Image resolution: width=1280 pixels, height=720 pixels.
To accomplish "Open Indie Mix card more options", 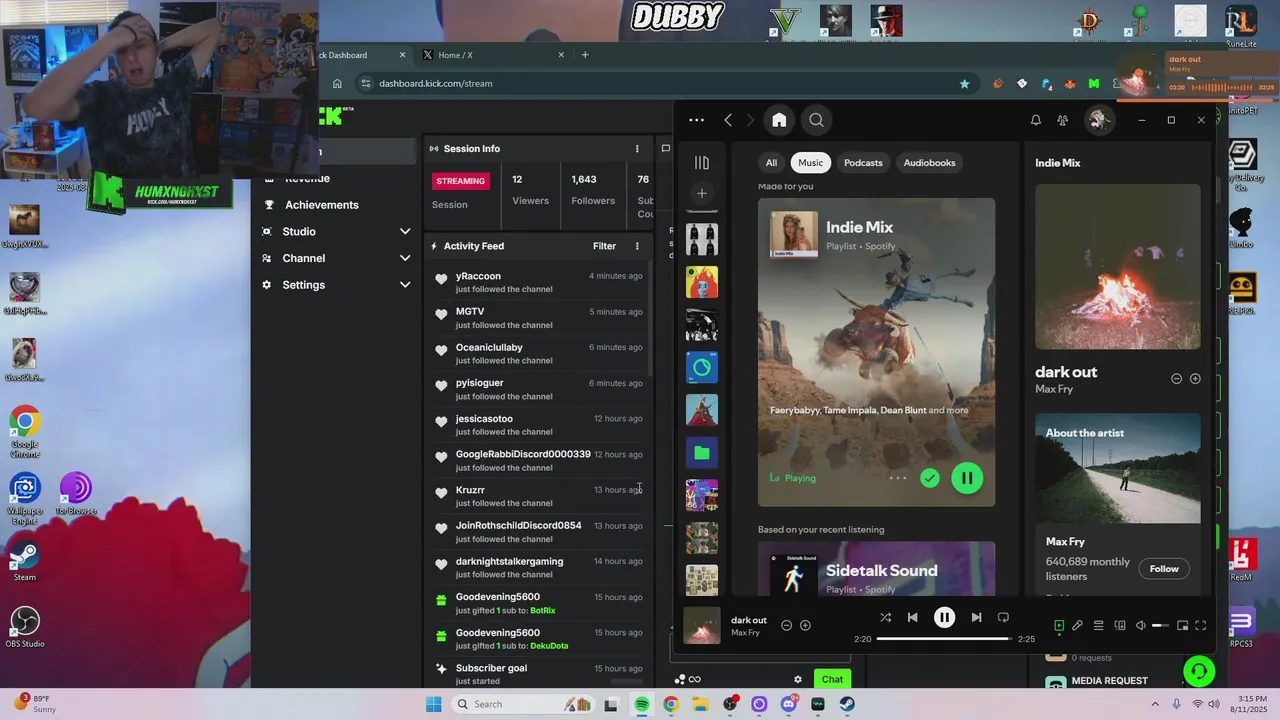I will 898,478.
